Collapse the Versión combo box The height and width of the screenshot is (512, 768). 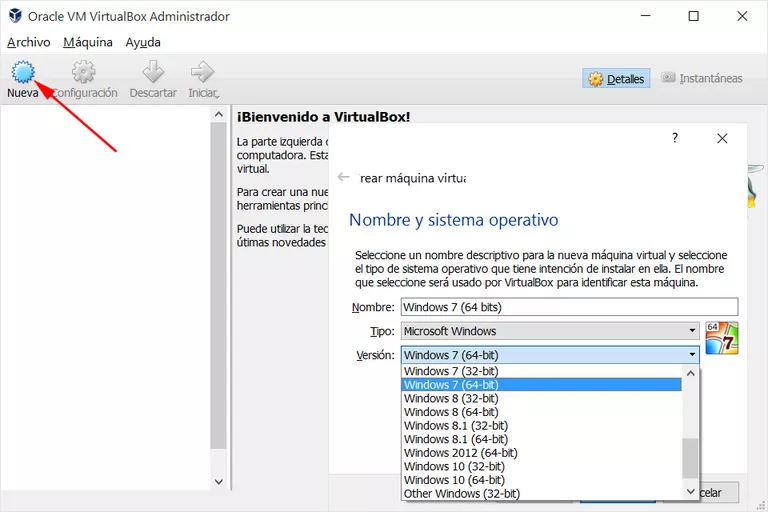(550, 355)
